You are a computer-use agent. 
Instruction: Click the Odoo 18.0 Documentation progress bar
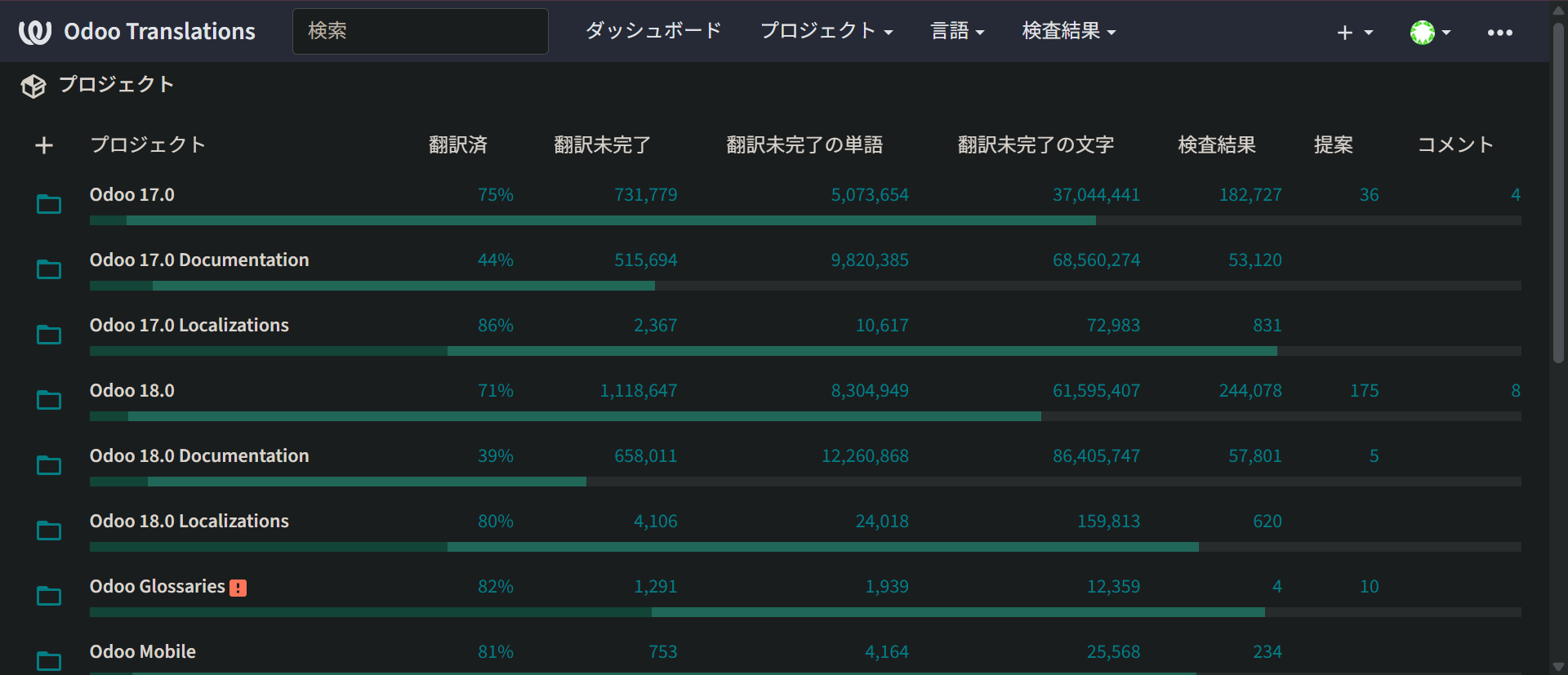click(x=805, y=482)
